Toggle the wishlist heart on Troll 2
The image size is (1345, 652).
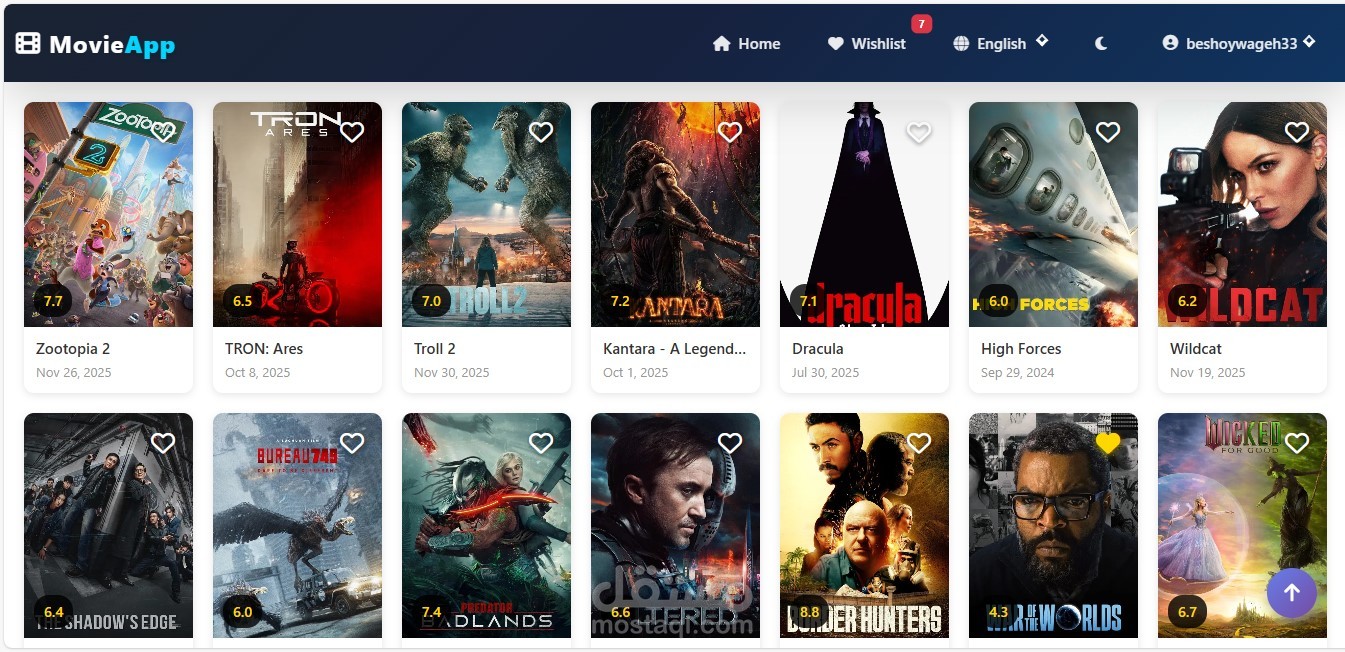coord(541,132)
